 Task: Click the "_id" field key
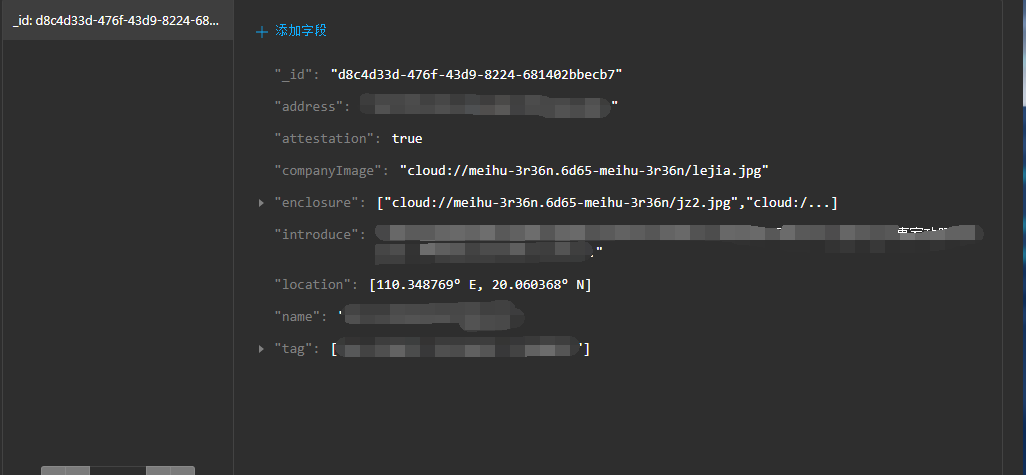296,75
